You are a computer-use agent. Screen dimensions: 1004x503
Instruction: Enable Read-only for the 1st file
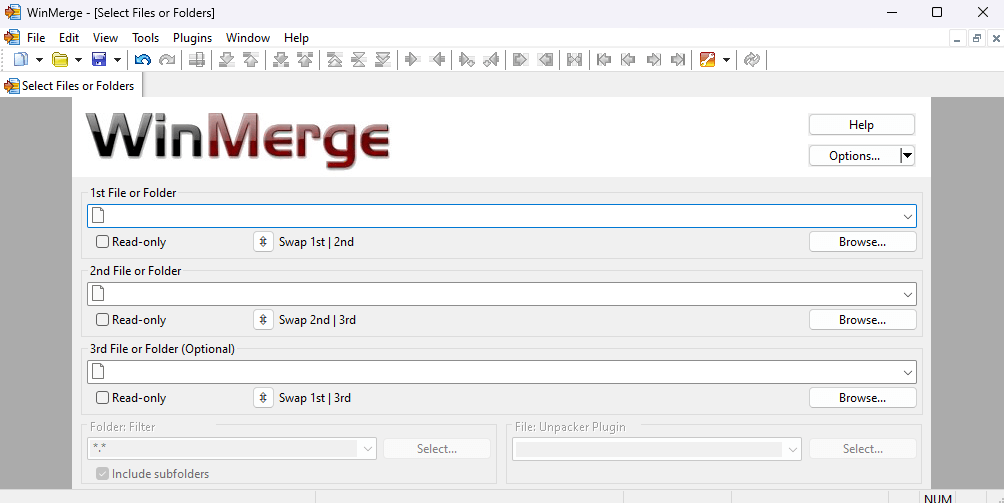coord(102,242)
